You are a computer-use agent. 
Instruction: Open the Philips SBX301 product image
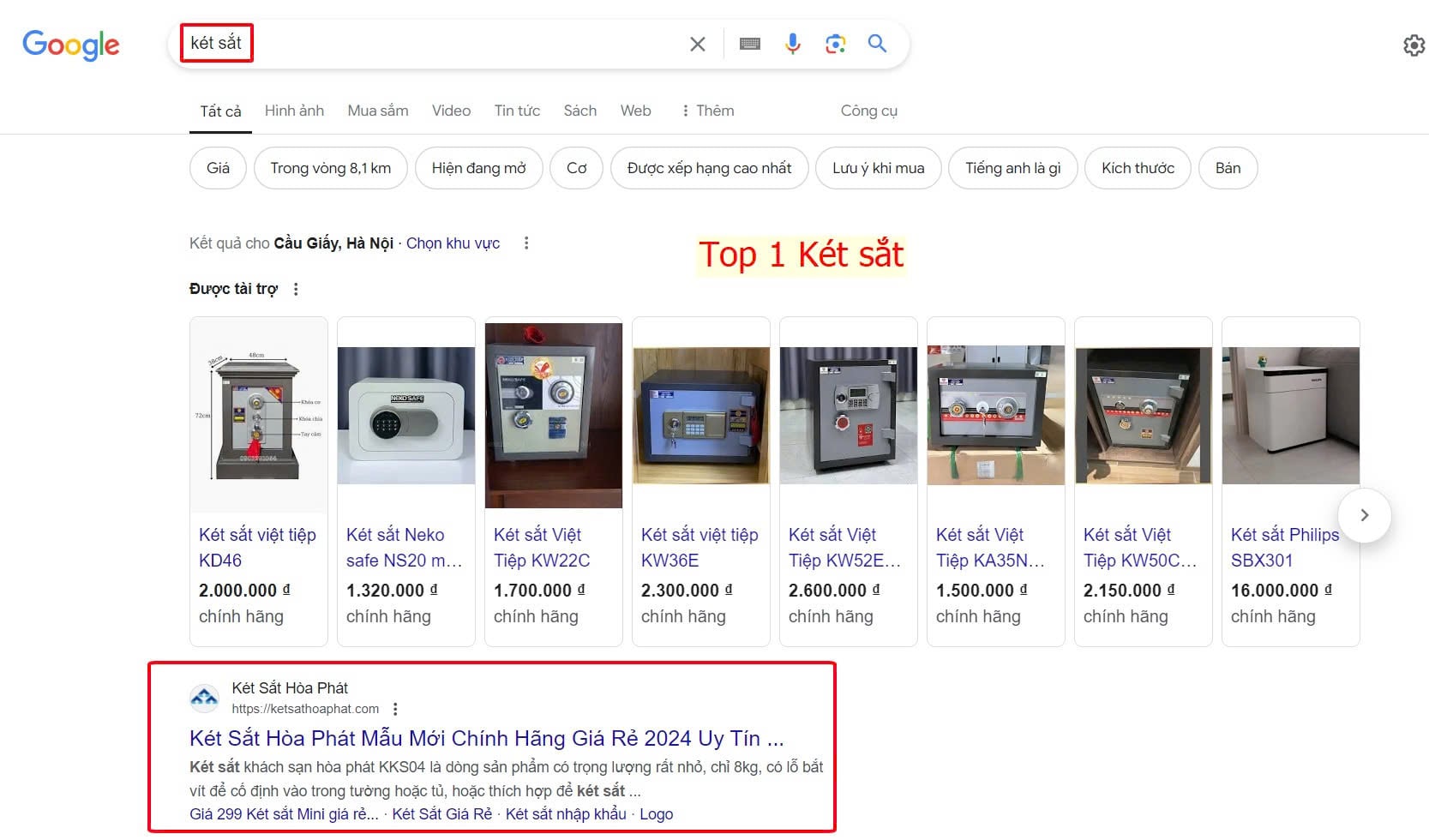click(x=1291, y=416)
